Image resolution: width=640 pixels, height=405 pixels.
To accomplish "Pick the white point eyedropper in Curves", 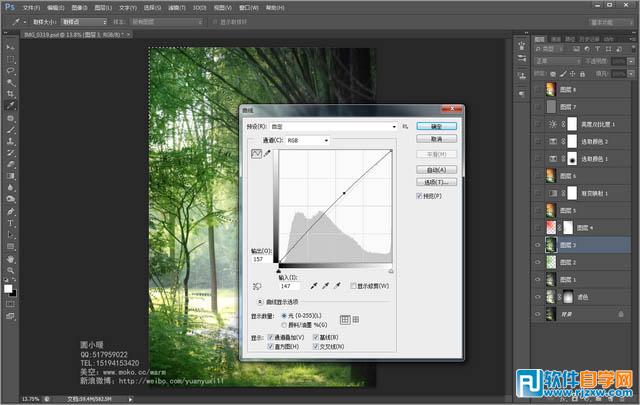I will [337, 286].
